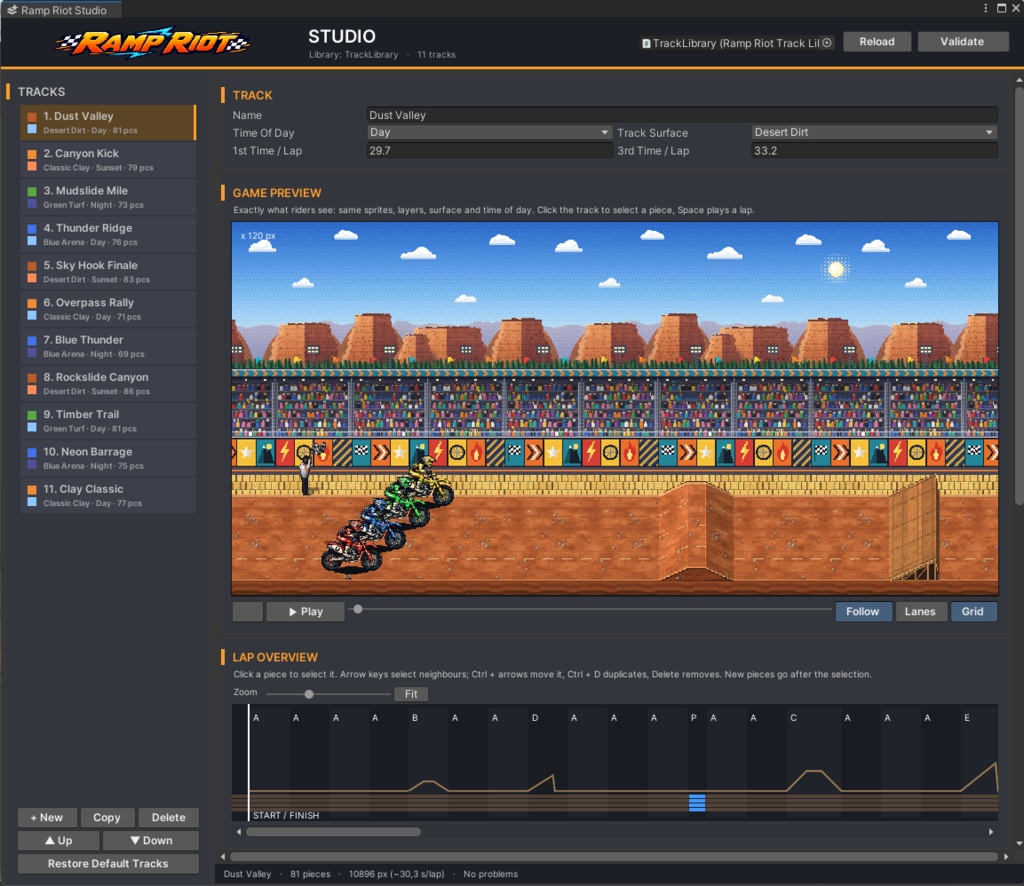The height and width of the screenshot is (886, 1024).
Task: Select the Thunder Ridge track
Action: [x=108, y=234]
